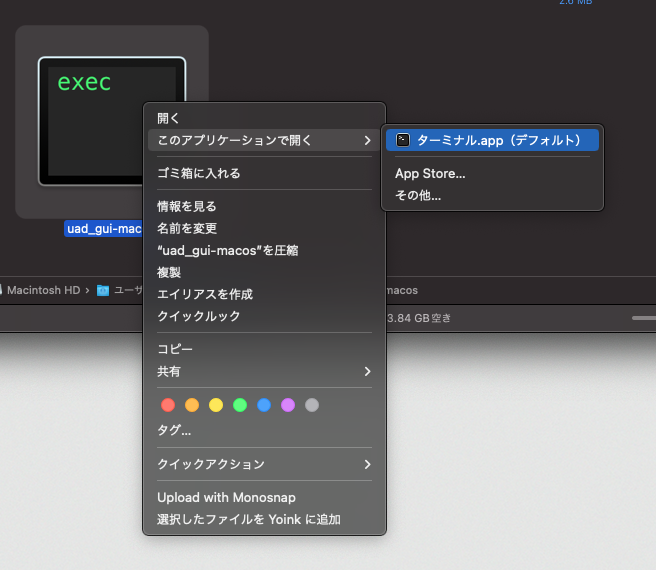Viewport: 656px width, 570px height.
Task: Compress with "uad_gui-macos"を圧縮
Action: (x=228, y=251)
